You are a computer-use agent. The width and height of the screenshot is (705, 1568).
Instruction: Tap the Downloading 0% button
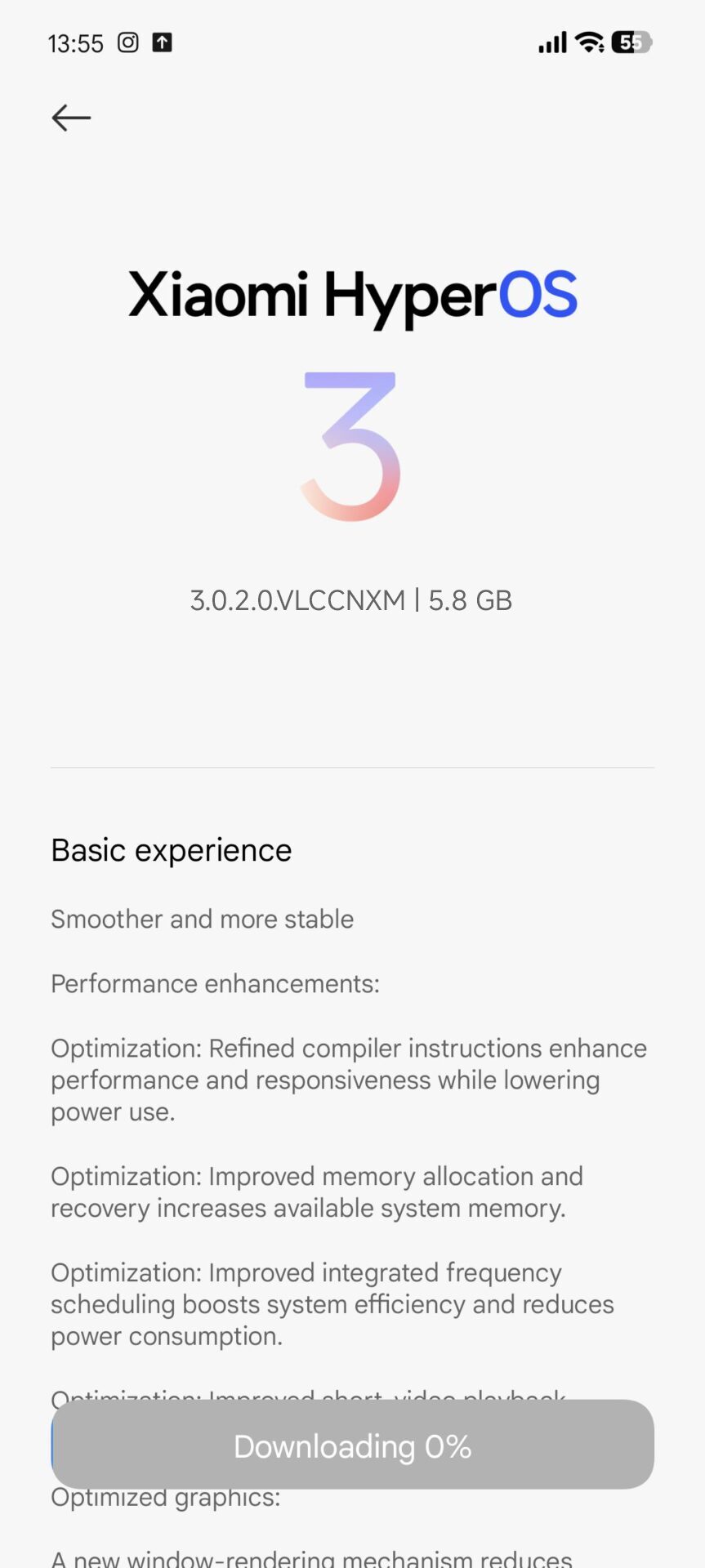[353, 1446]
